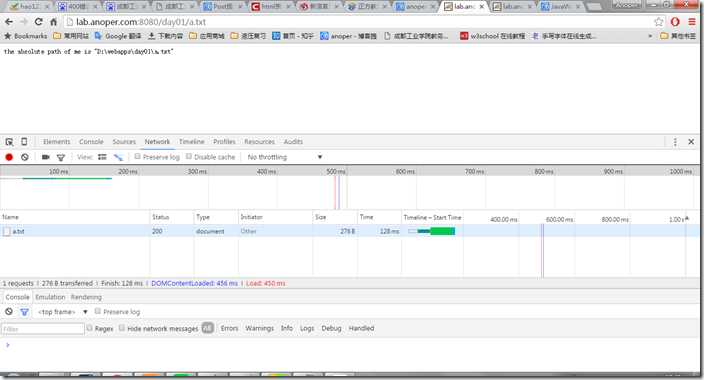The width and height of the screenshot is (704, 380).
Task: Toggle the device mode phone icon
Action: click(x=24, y=141)
